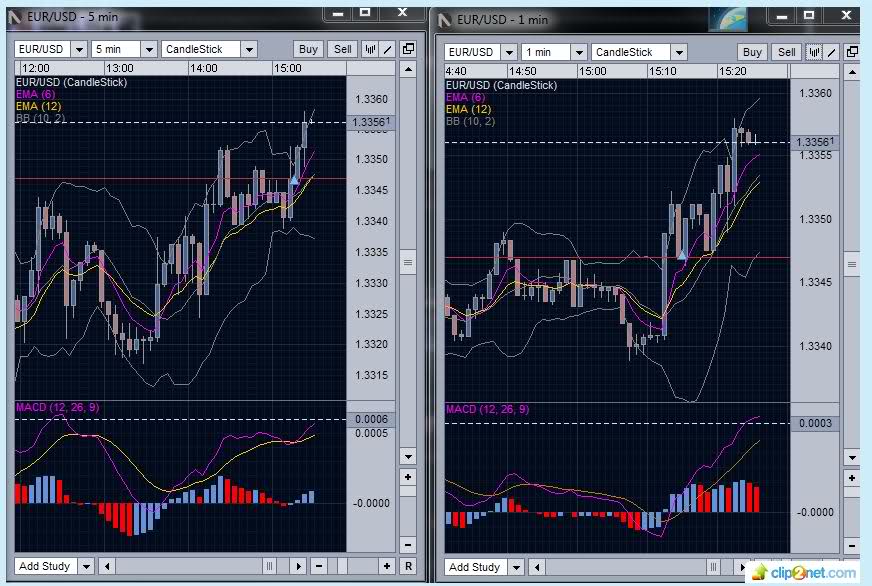Open Add Study dropdown arrow, 5 min window

tap(86, 566)
